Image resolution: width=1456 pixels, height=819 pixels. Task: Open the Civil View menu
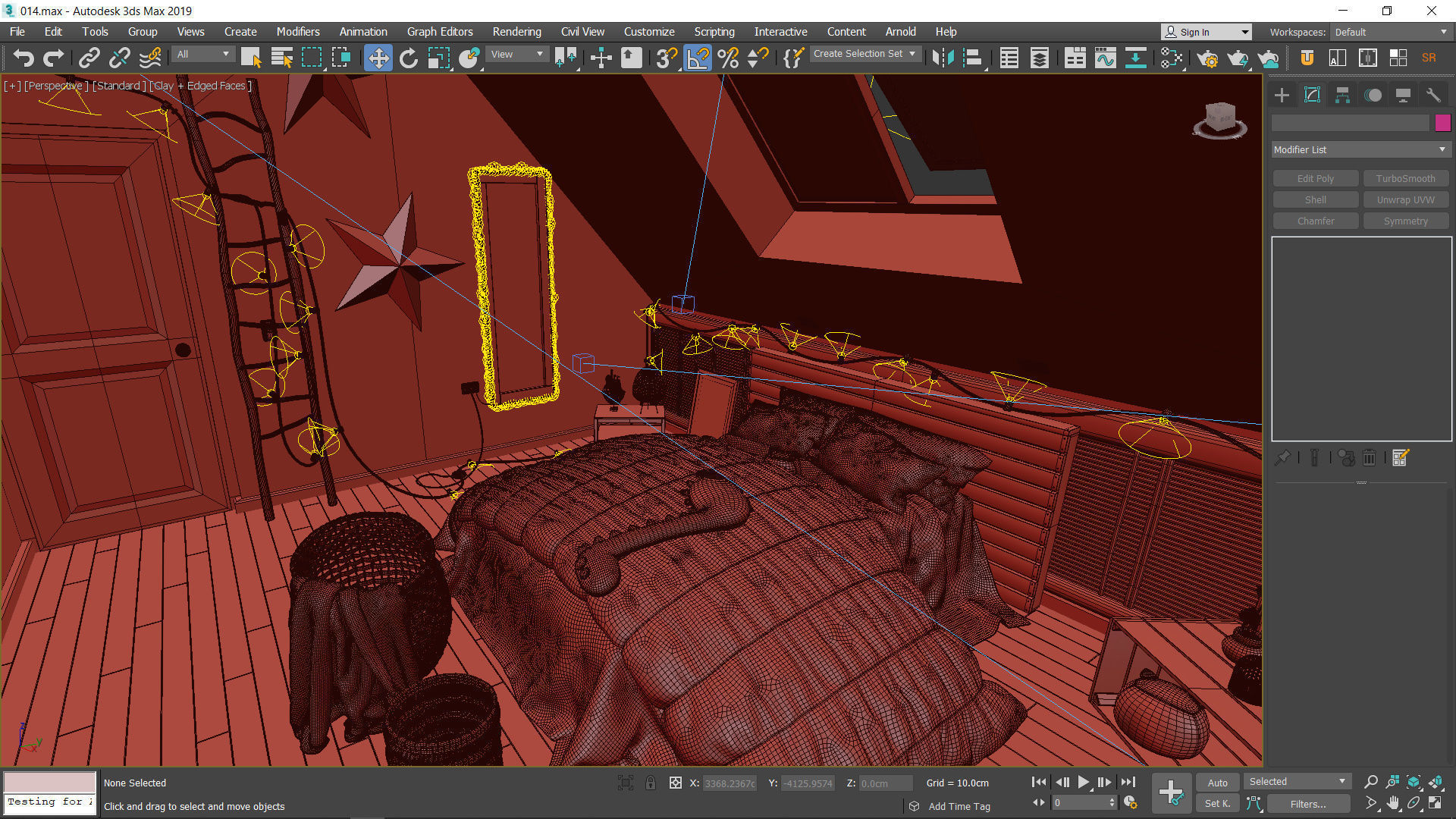click(582, 32)
